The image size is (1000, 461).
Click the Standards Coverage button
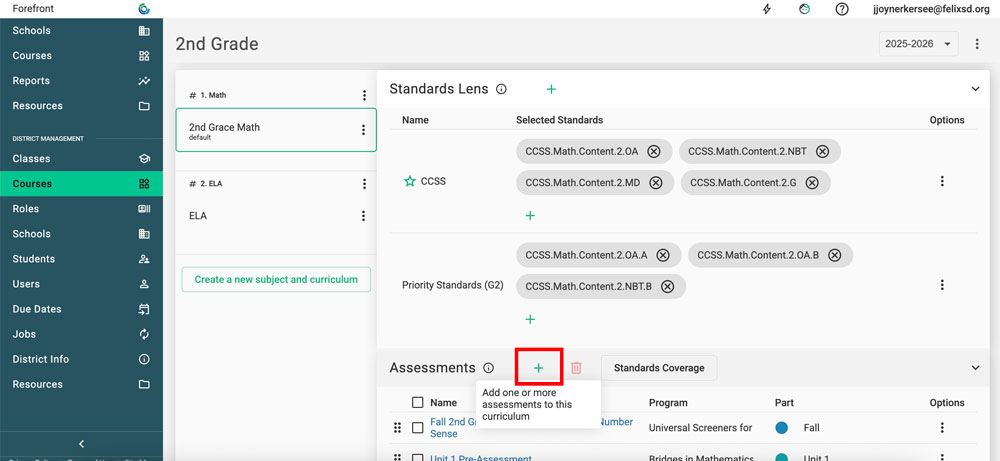tap(658, 368)
